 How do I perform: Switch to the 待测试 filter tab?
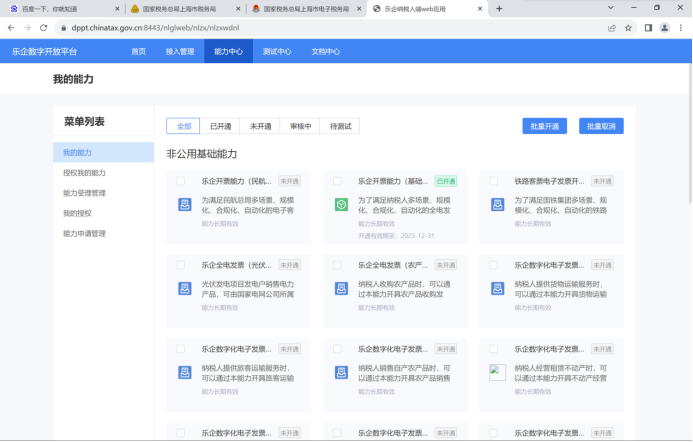(x=339, y=126)
